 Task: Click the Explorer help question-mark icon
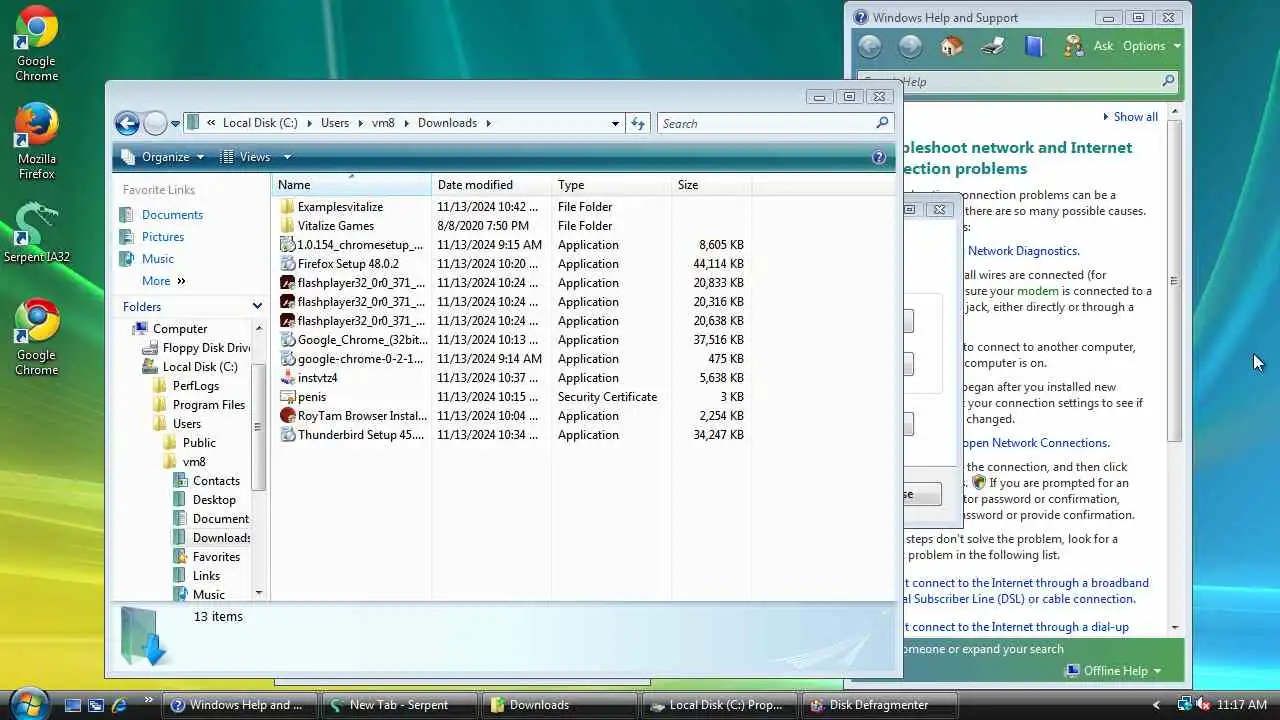(879, 157)
